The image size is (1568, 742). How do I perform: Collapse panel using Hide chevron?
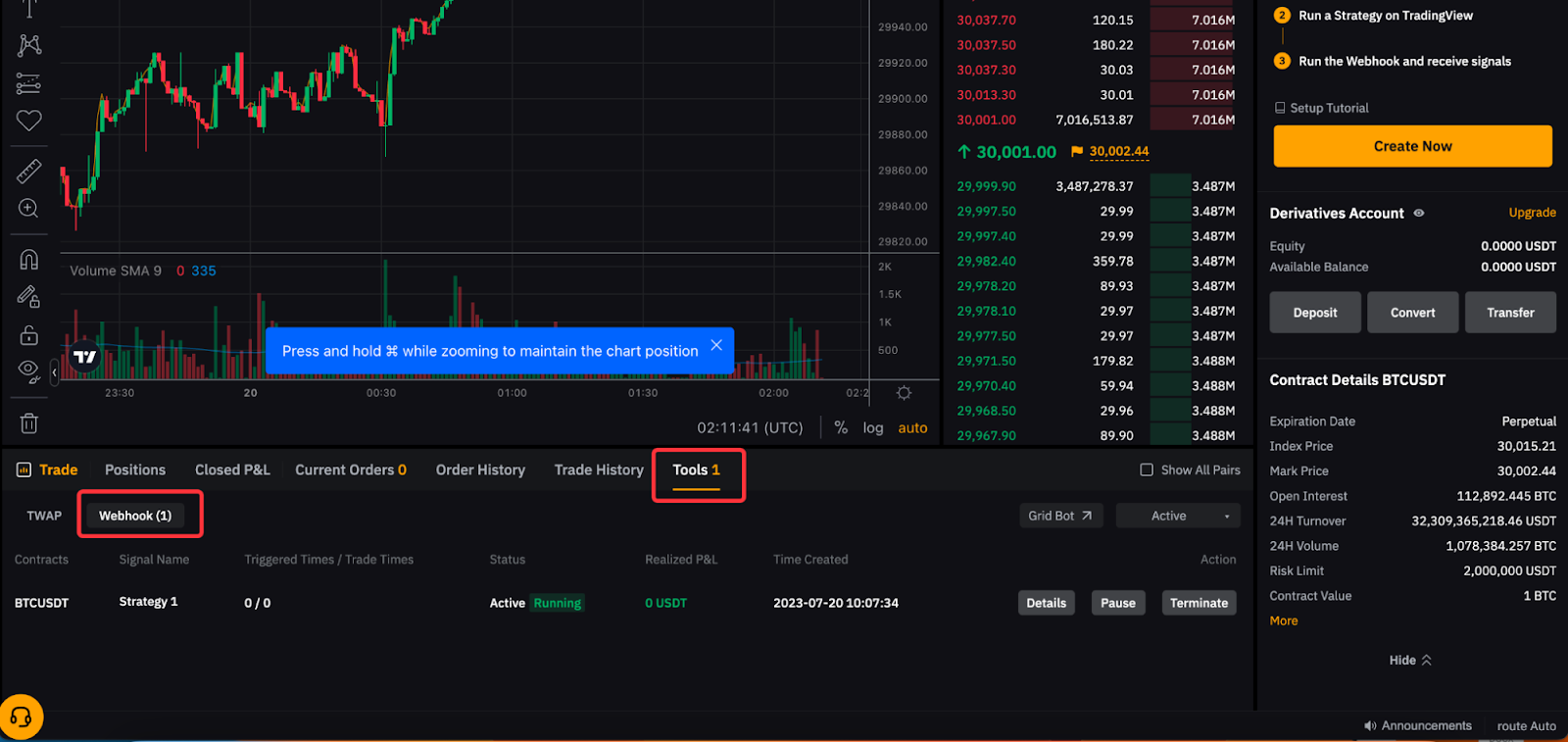(1427, 661)
